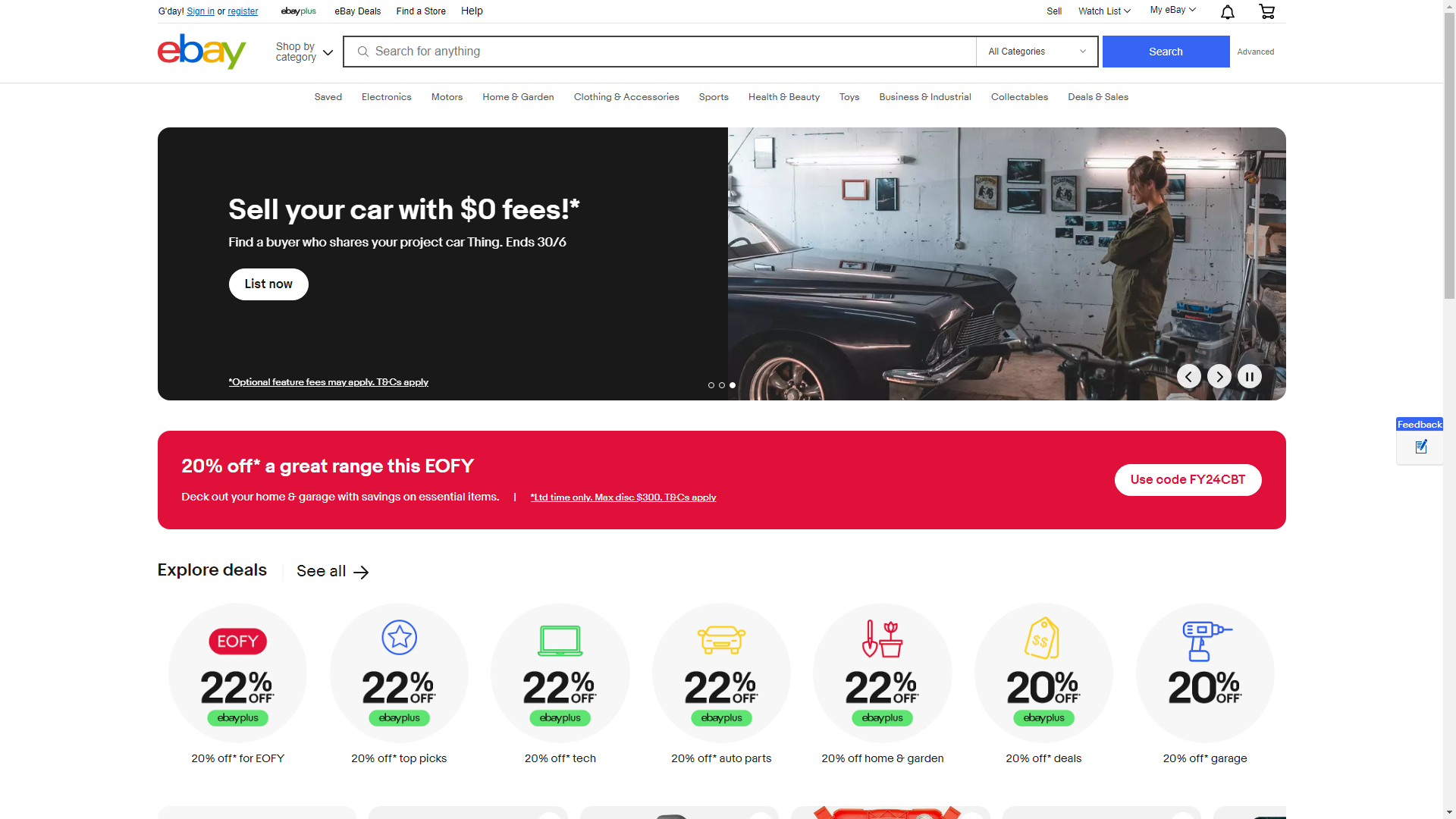The image size is (1456, 819).
Task: Expand the Shop by category menu
Action: 304,52
